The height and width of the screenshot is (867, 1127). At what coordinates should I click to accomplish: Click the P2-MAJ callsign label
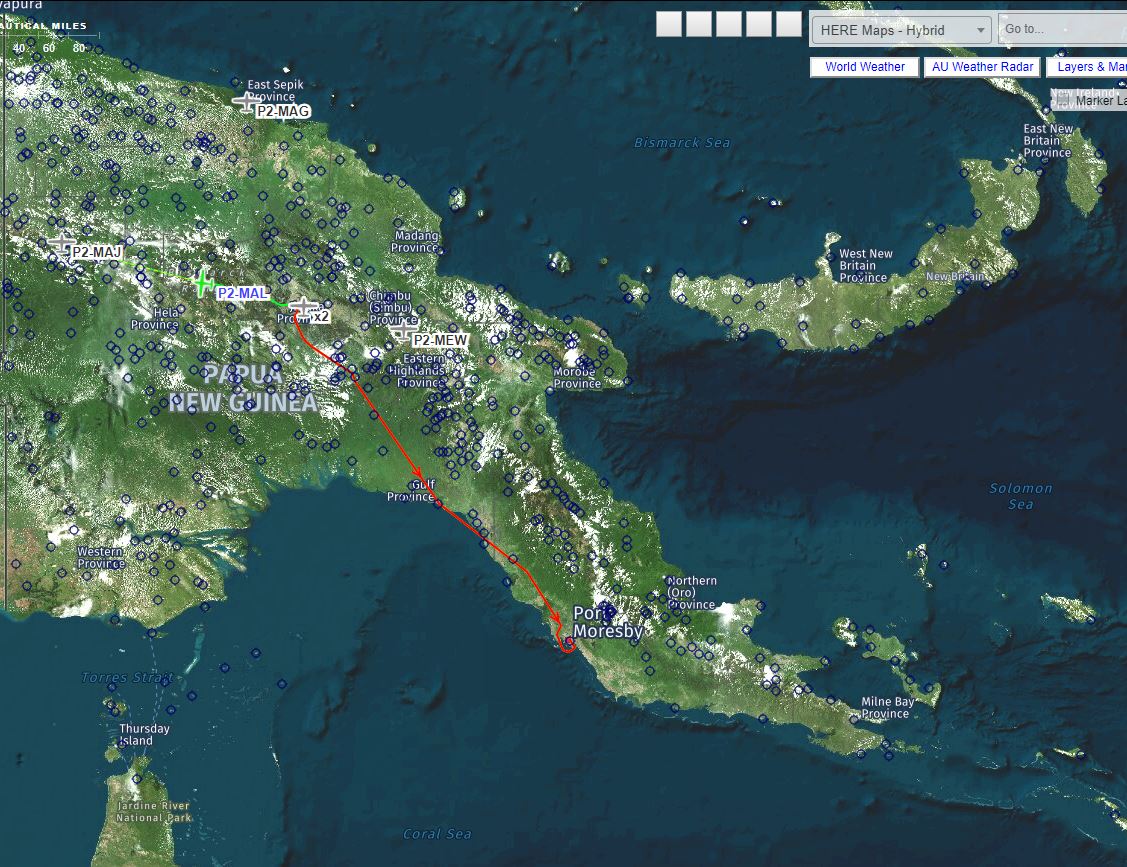click(x=96, y=253)
